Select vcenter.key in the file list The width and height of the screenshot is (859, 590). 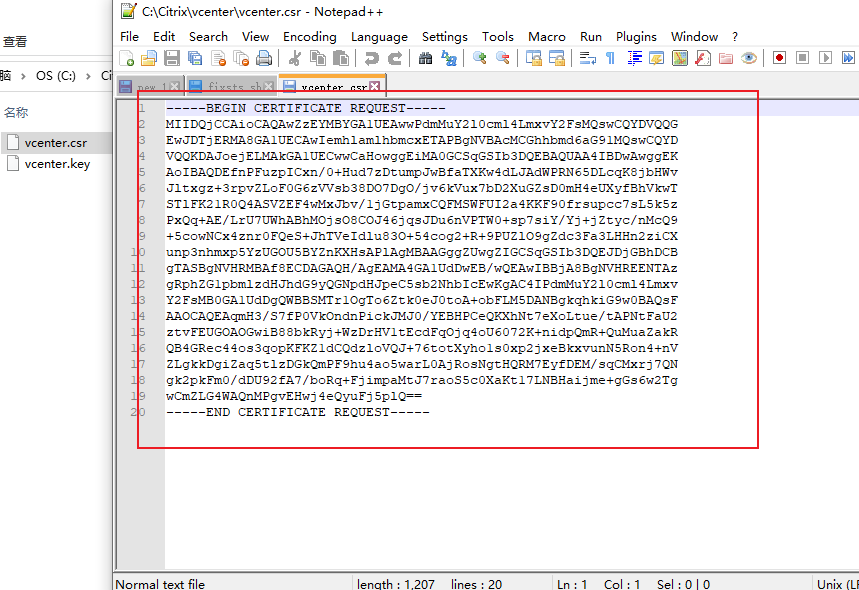point(57,164)
